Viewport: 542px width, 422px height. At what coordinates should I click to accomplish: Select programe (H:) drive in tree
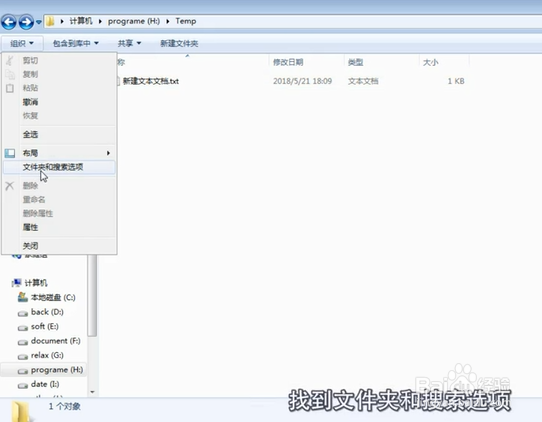[57, 370]
